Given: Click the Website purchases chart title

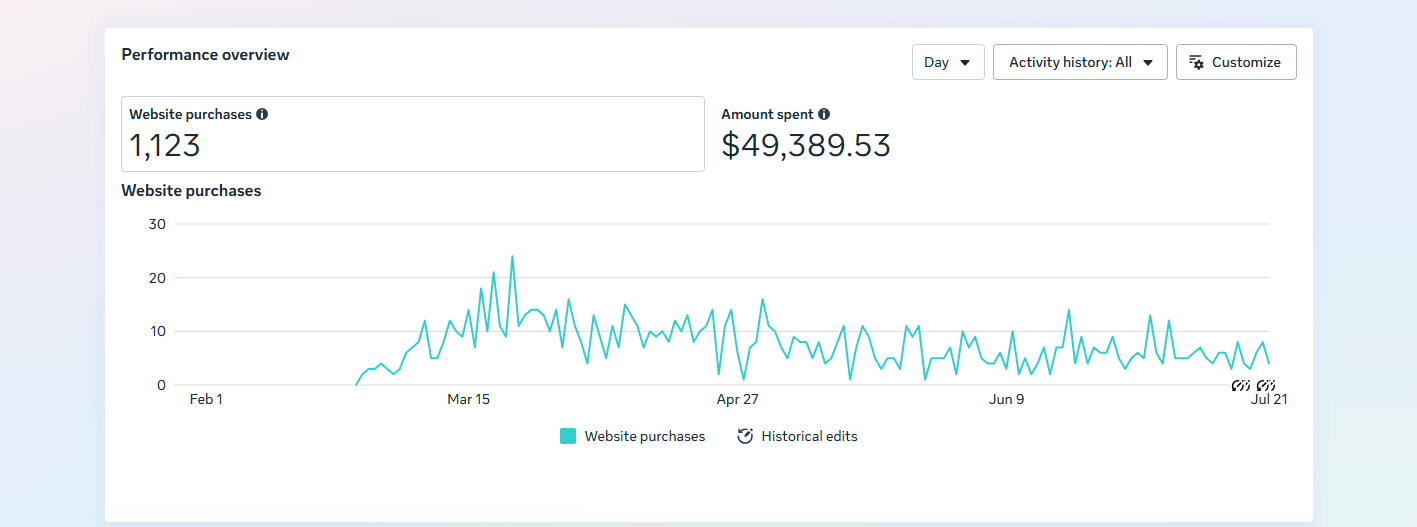Looking at the screenshot, I should click(x=191, y=190).
